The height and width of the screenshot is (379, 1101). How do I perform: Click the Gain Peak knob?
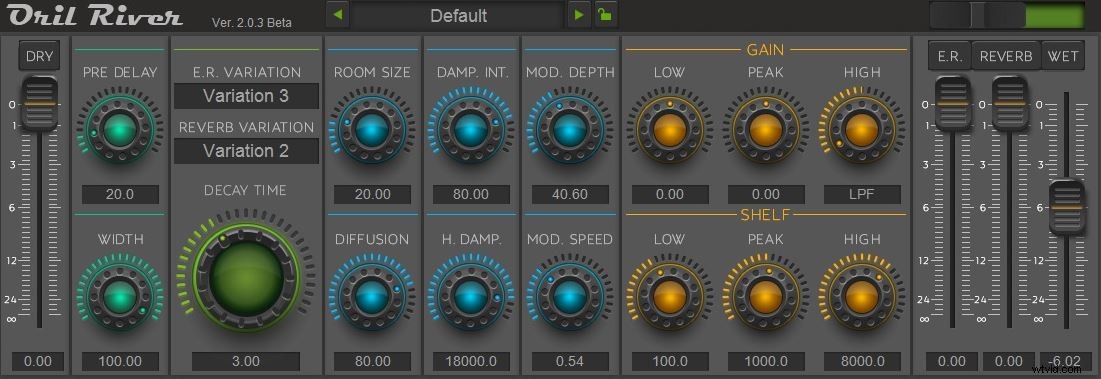[765, 130]
